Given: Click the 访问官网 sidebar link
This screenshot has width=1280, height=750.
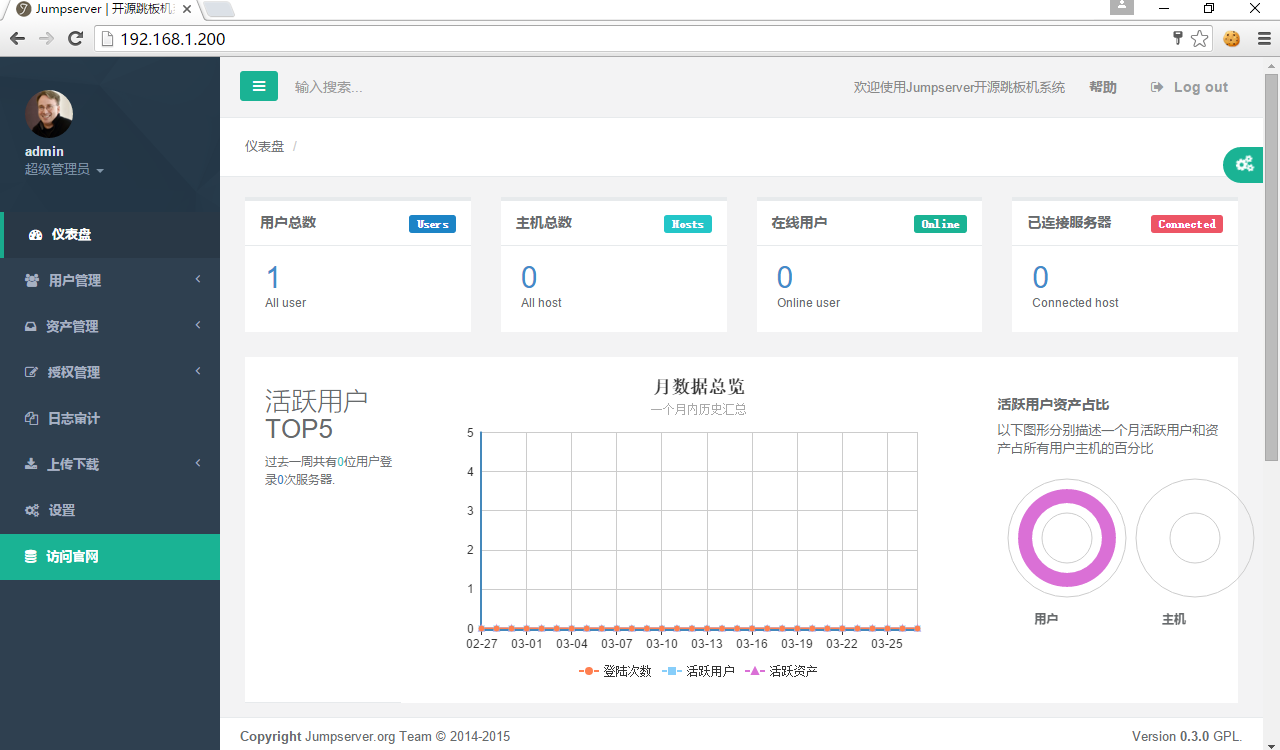Looking at the screenshot, I should coord(110,557).
